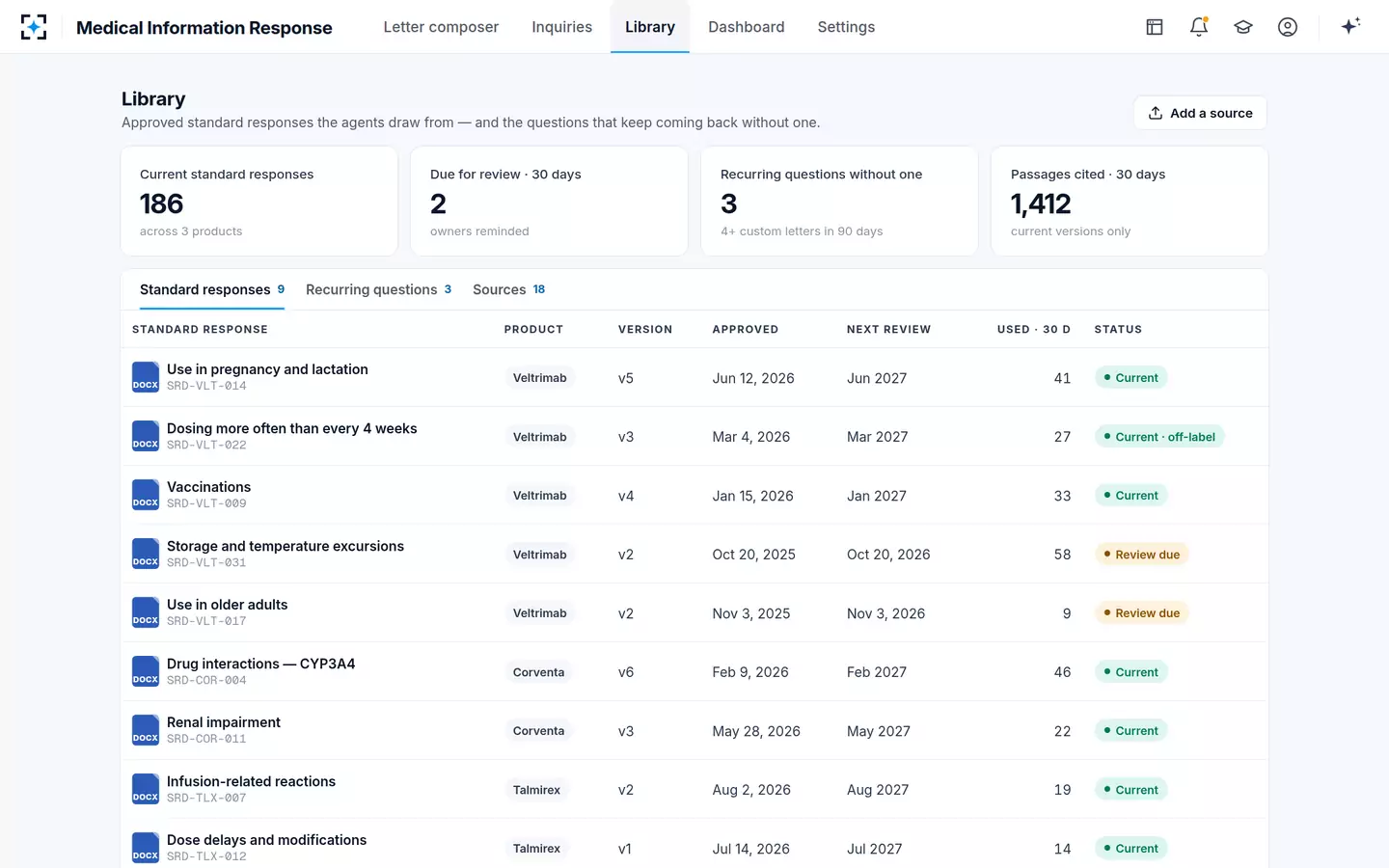Click Recurring questions without one card
Viewport: 1389px width, 868px height.
839,202
